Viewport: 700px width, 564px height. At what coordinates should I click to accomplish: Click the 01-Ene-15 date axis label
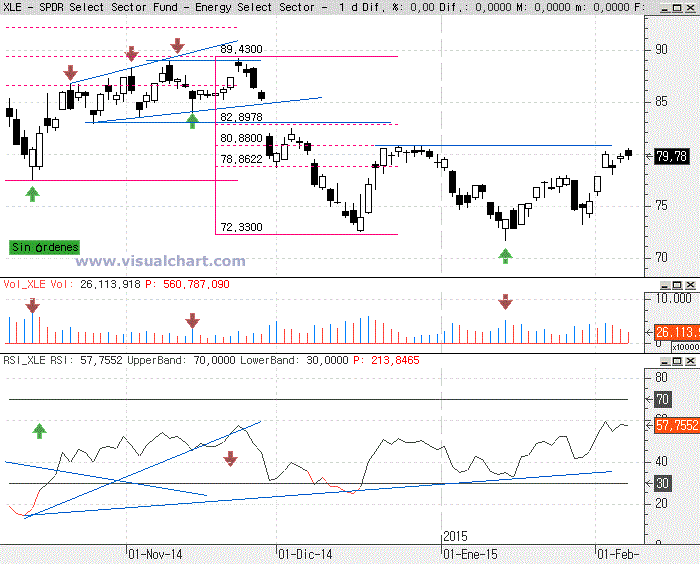(471, 555)
